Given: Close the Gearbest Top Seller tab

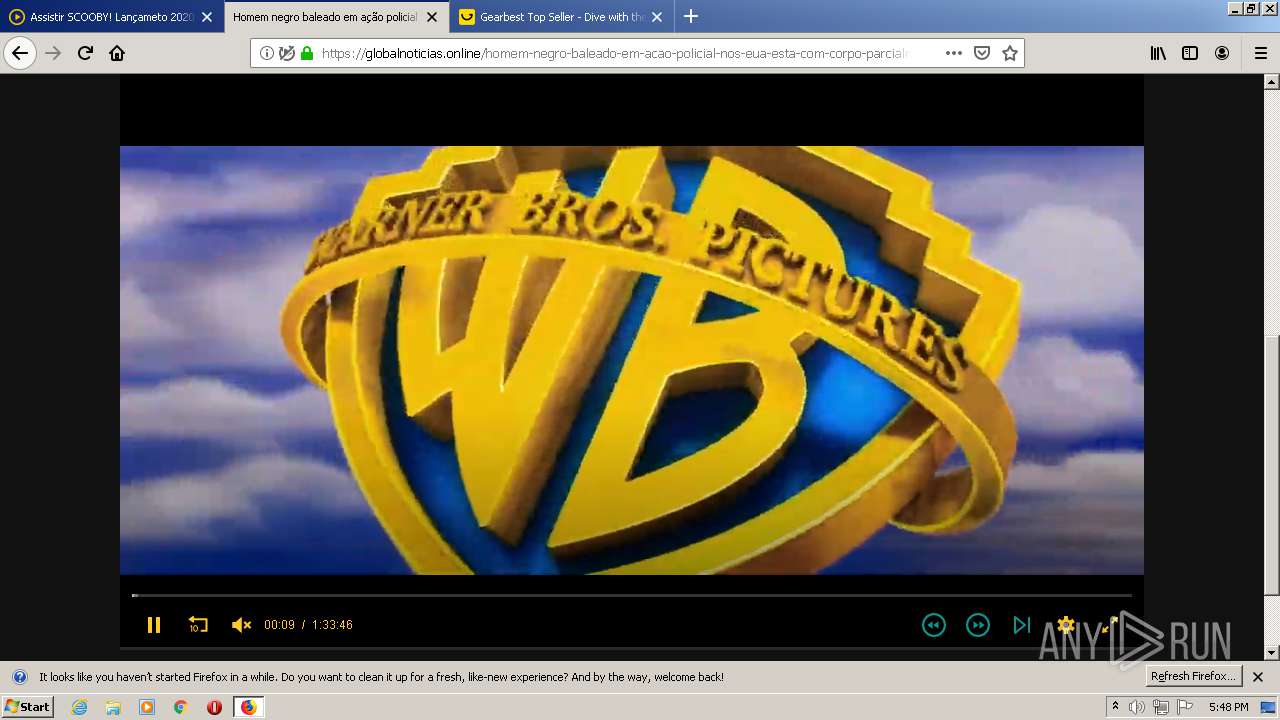Looking at the screenshot, I should tap(657, 17).
